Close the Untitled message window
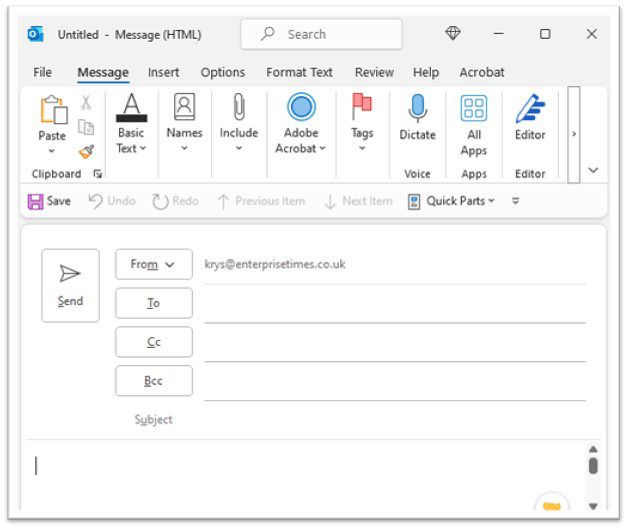Image resolution: width=628 pixels, height=529 pixels. coord(592,34)
